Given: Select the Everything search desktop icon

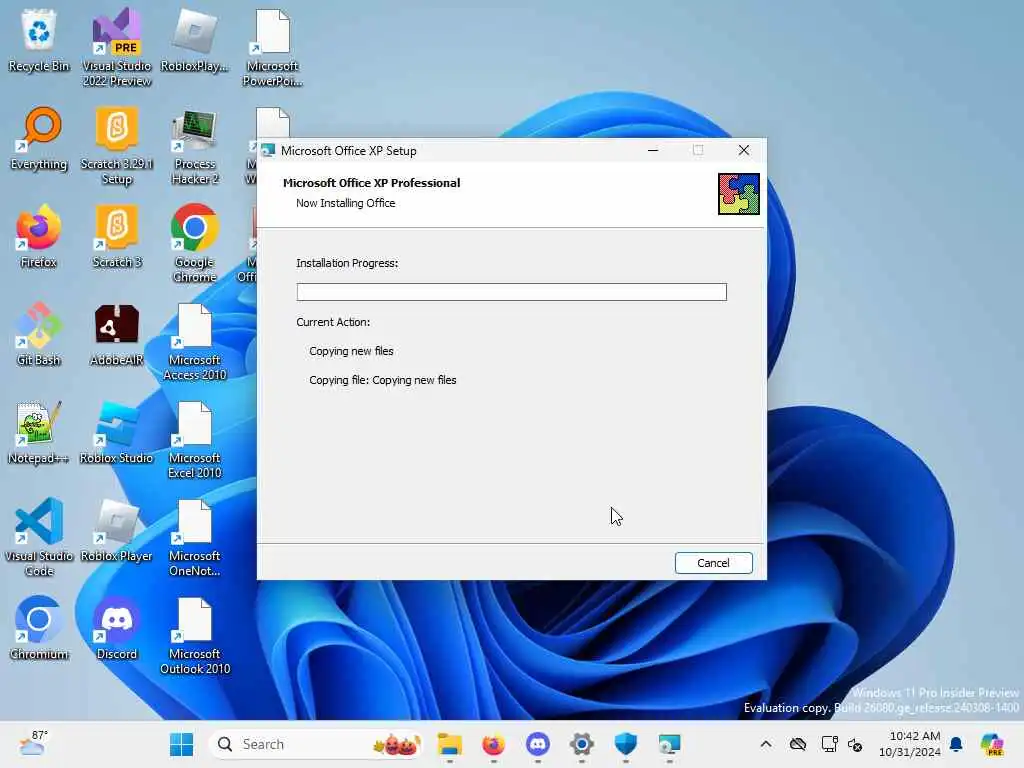Looking at the screenshot, I should pyautogui.click(x=39, y=138).
